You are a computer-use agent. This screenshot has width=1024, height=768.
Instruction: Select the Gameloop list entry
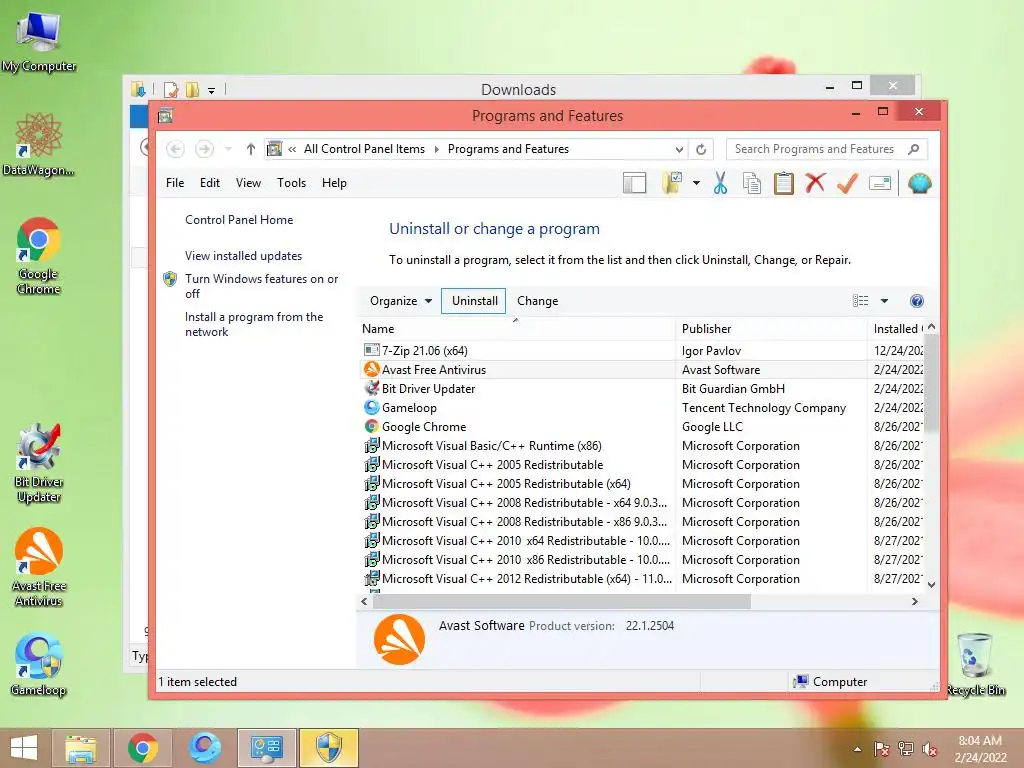[642, 408]
